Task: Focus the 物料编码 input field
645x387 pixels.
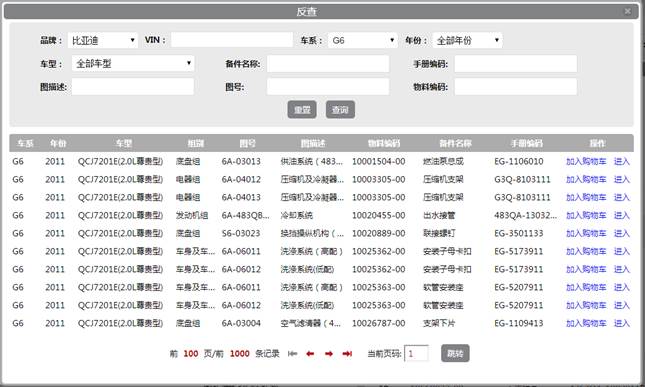Action: [x=515, y=87]
